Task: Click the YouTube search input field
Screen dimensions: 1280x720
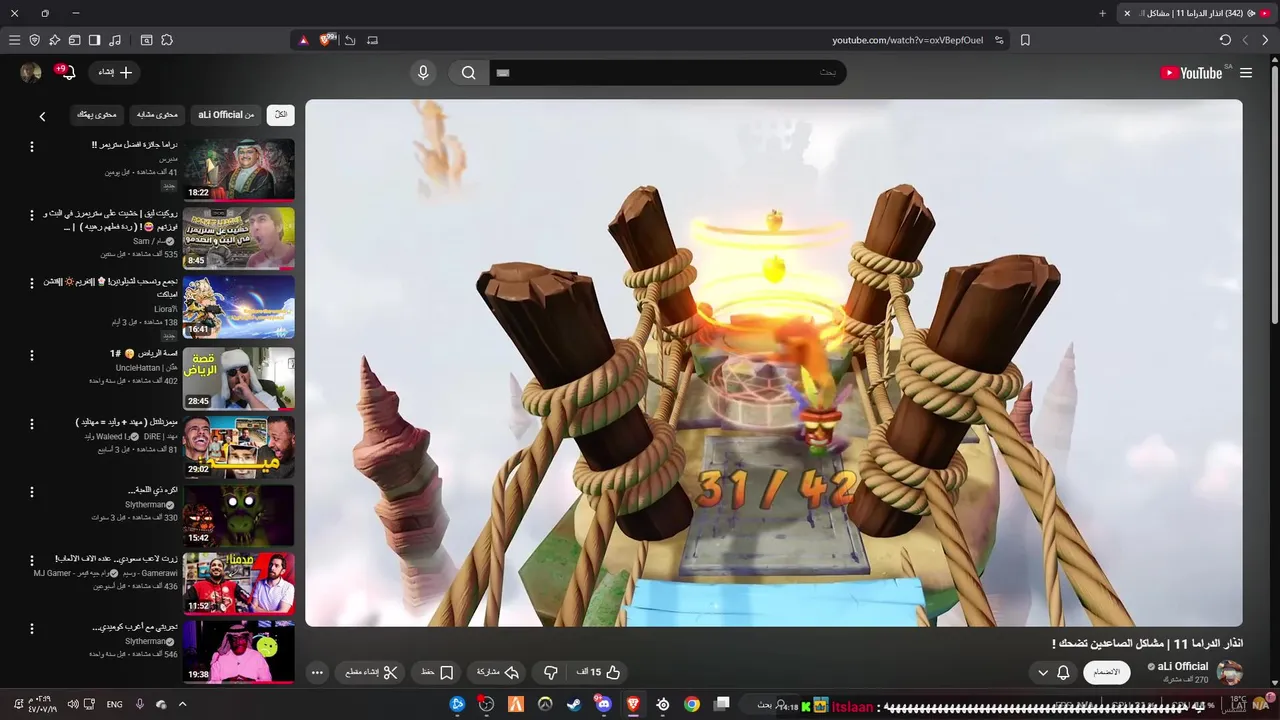Action: click(668, 73)
